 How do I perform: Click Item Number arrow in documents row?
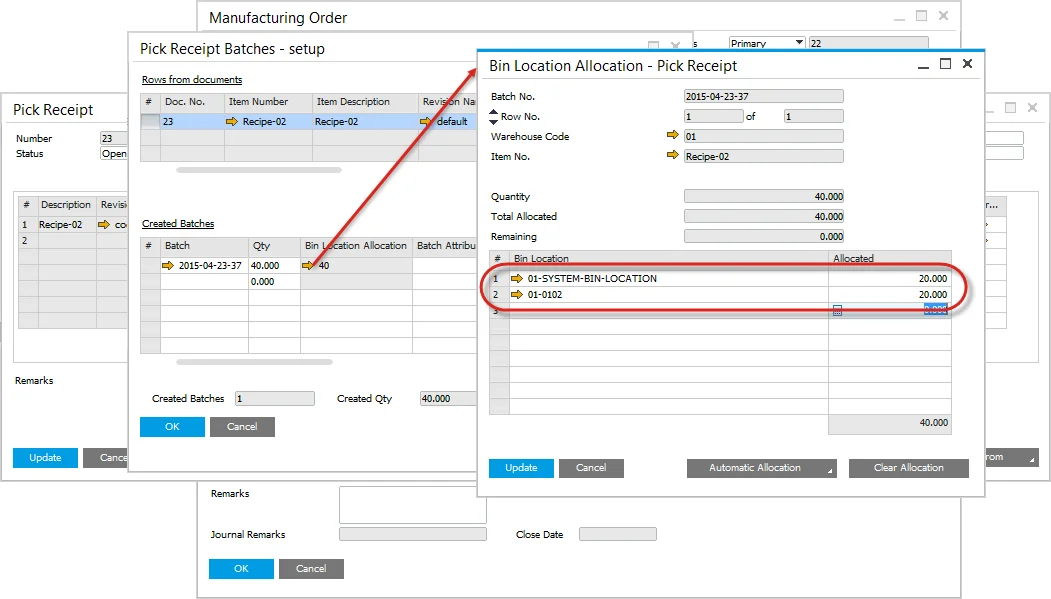point(233,121)
